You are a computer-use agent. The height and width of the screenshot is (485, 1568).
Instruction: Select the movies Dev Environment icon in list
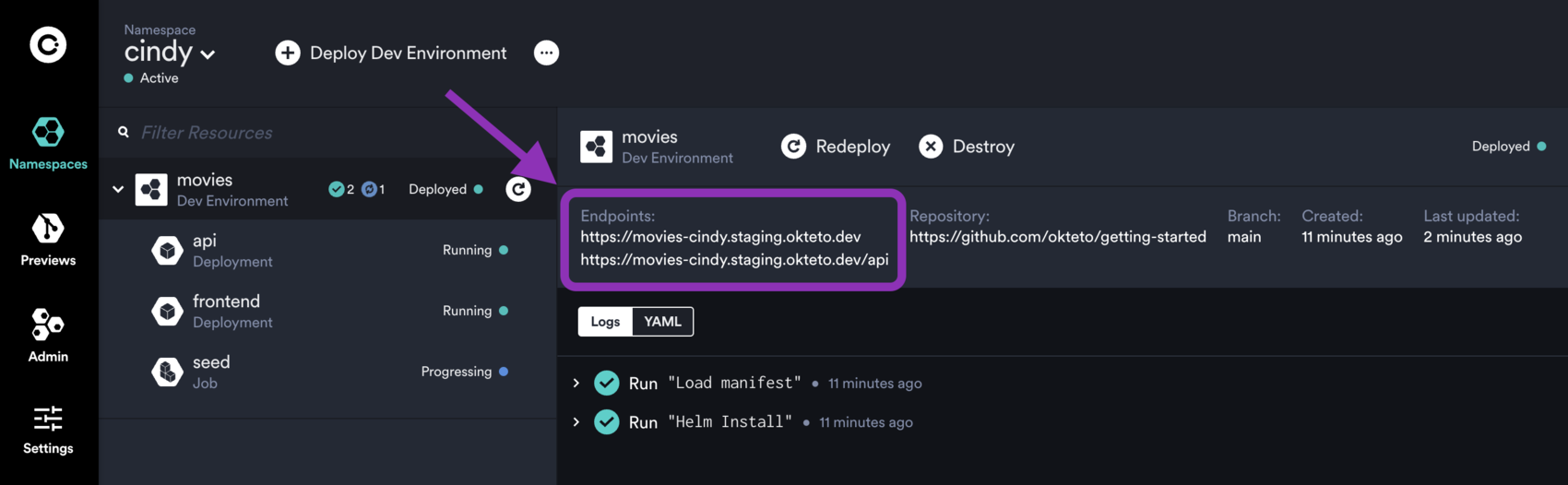[151, 189]
